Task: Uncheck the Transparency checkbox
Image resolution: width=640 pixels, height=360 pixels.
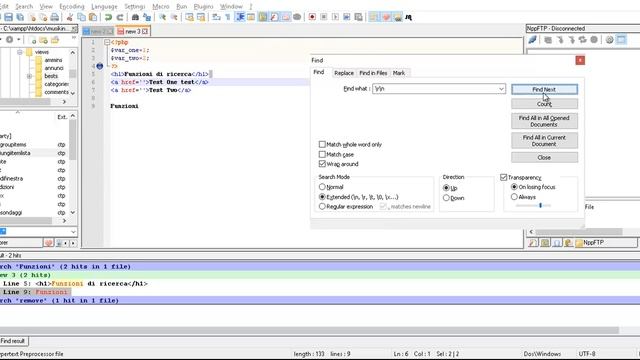Action: 504,177
